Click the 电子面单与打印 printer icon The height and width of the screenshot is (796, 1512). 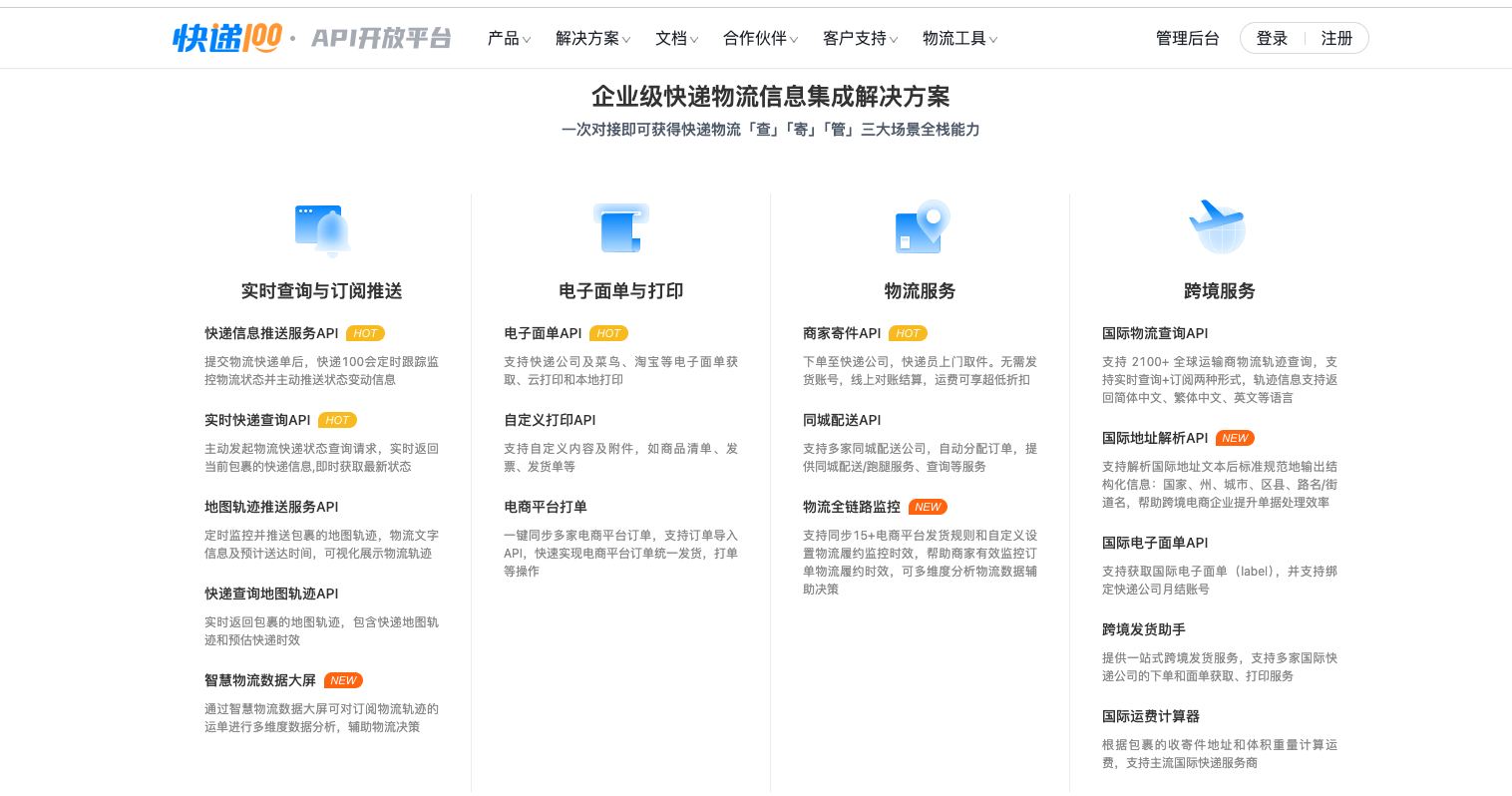coord(621,227)
